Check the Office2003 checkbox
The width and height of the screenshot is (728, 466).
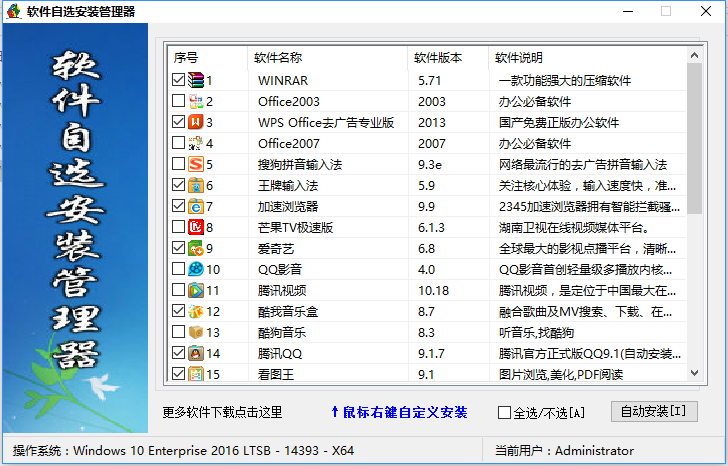178,100
